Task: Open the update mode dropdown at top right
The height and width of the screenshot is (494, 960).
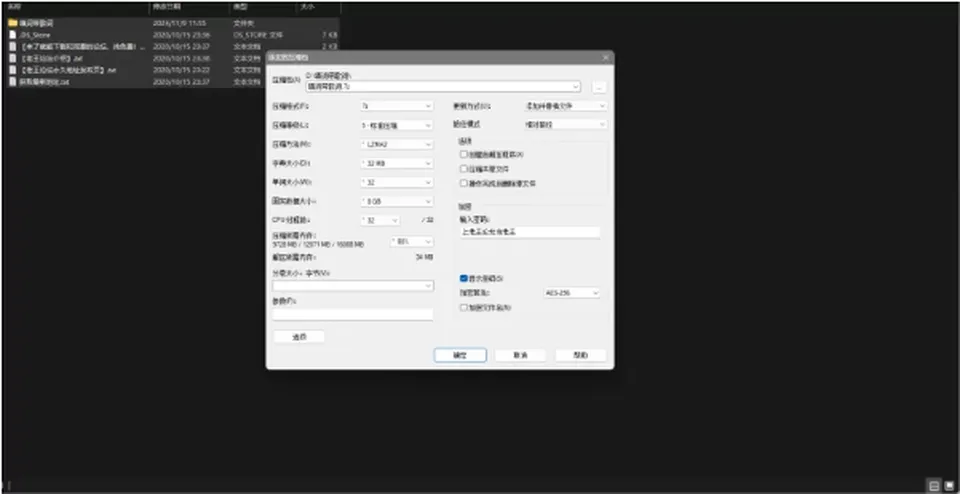Action: tap(566, 106)
